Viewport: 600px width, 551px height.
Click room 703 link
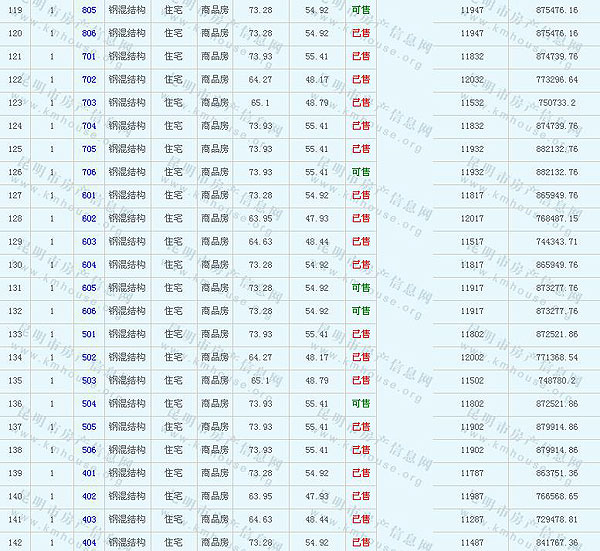pyautogui.click(x=89, y=102)
